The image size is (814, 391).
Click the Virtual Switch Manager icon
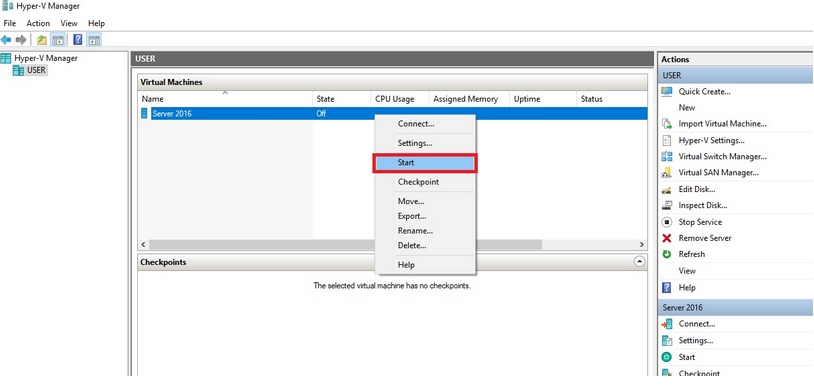tap(667, 156)
